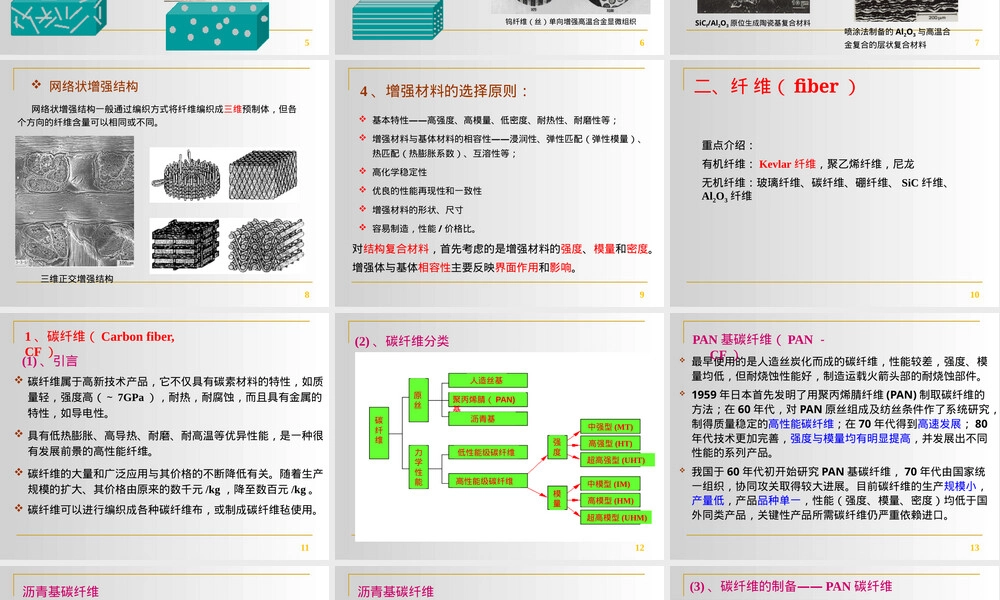Select slide 12 titled 碳纤维分类
The width and height of the screenshot is (1000, 600).
499,436
